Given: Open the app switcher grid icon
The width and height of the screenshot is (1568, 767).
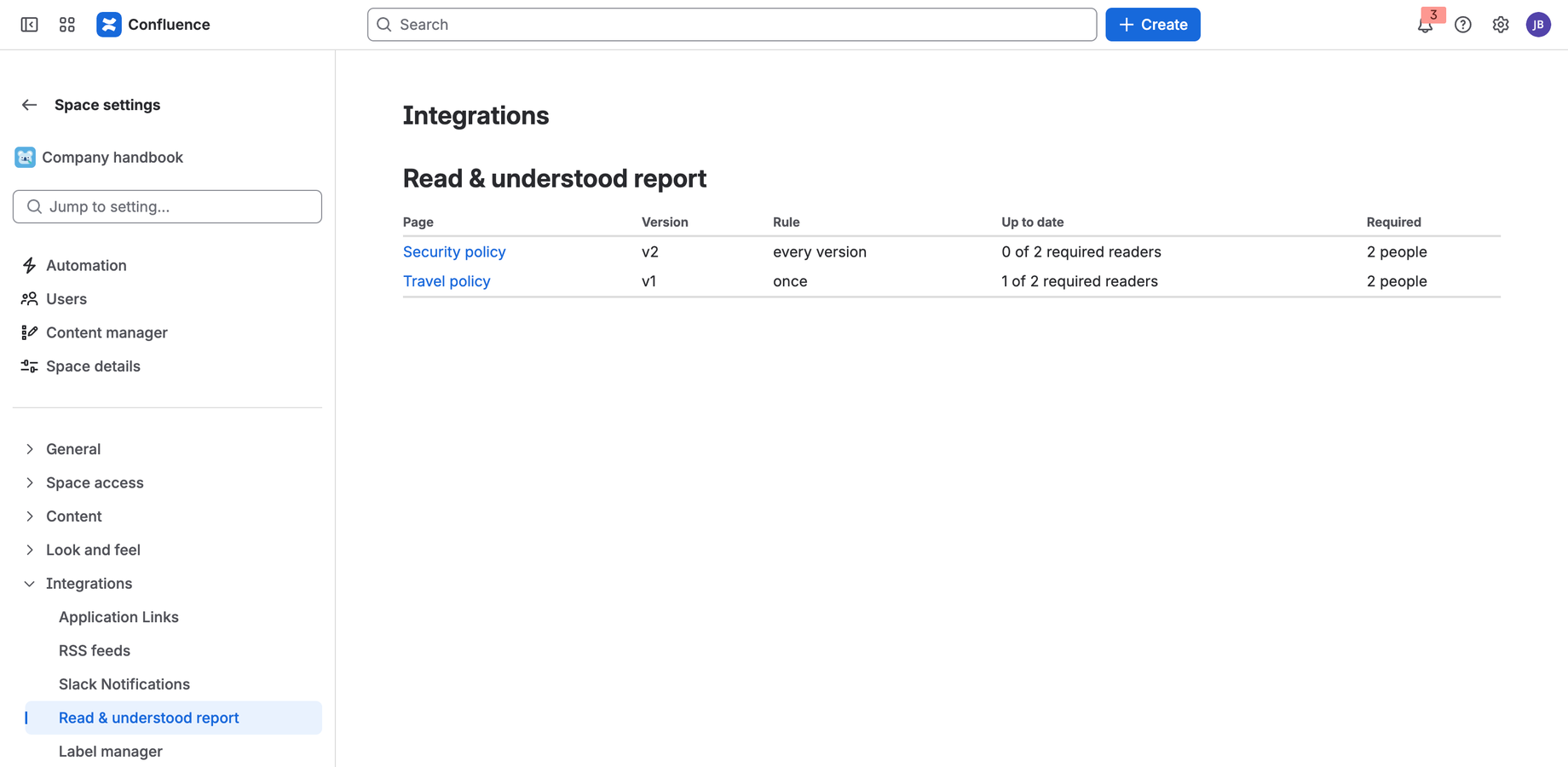Looking at the screenshot, I should (x=67, y=25).
